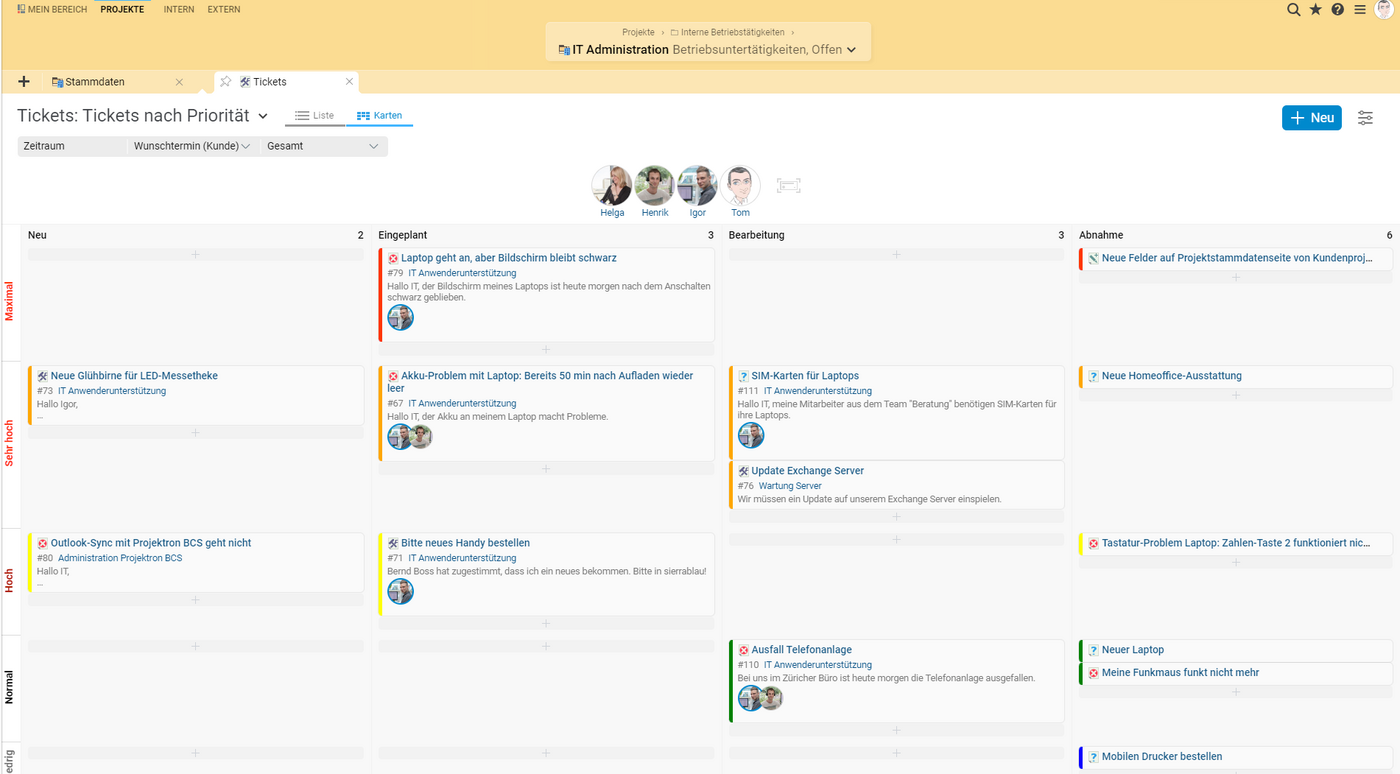Open the Wunschtermin (Kunde) dropdown

point(192,146)
